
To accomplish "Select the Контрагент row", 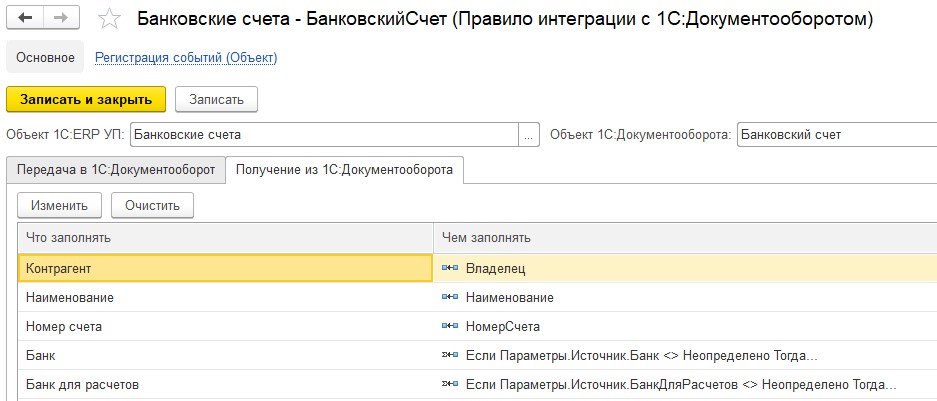I will [x=477, y=269].
